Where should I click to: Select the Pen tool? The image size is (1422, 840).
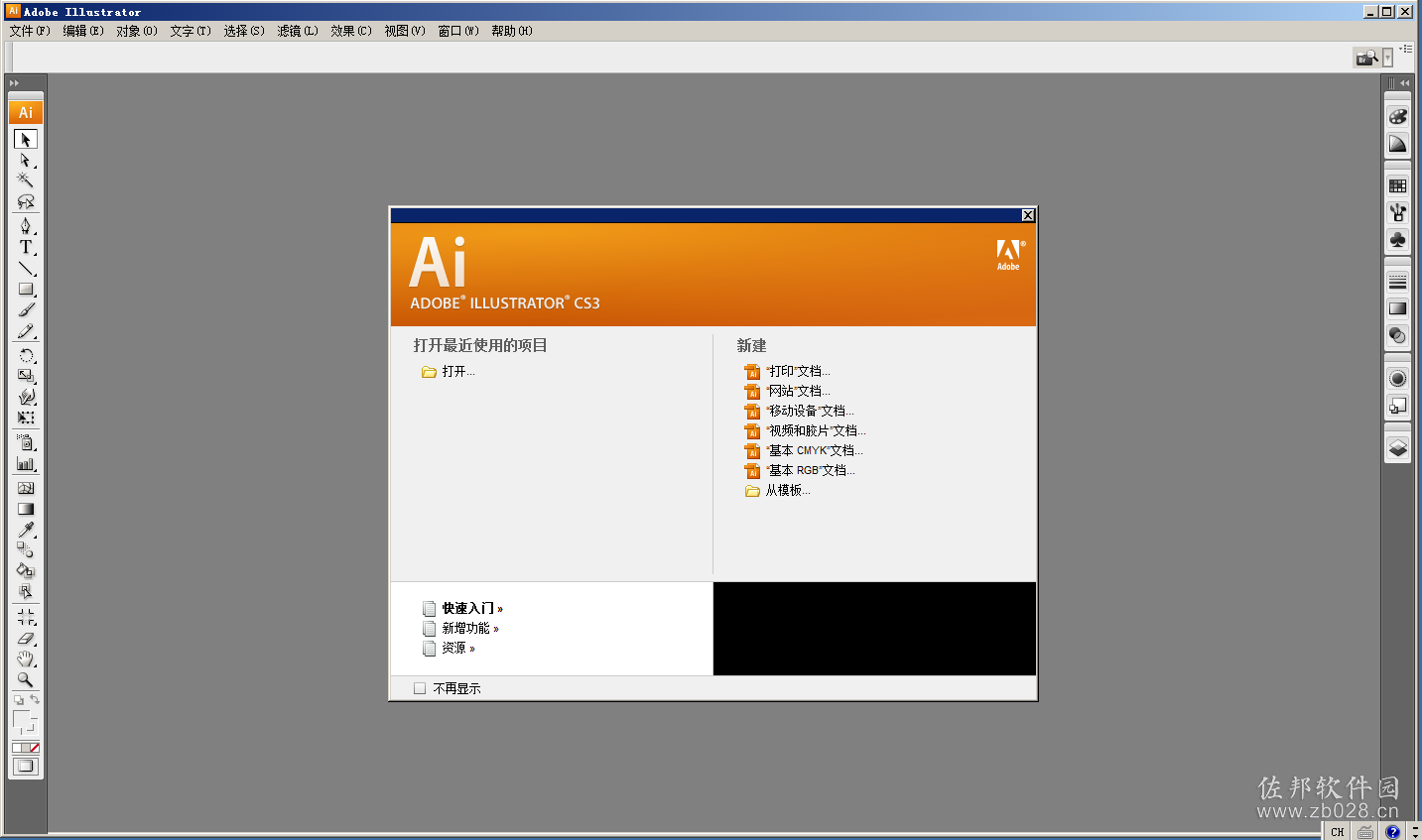point(26,226)
